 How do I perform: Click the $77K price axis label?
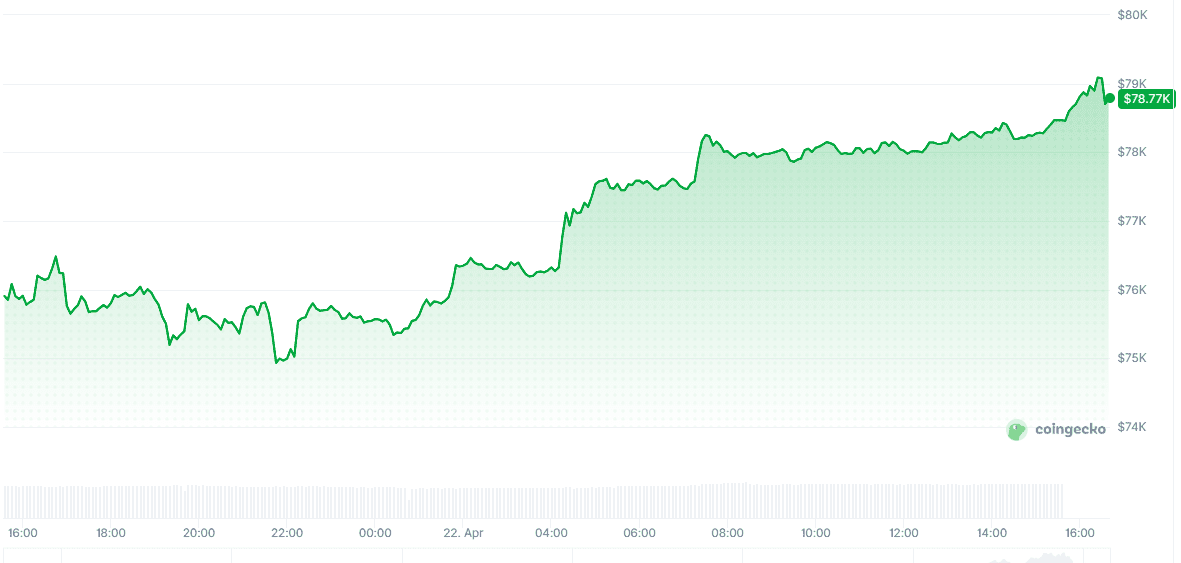point(1132,221)
